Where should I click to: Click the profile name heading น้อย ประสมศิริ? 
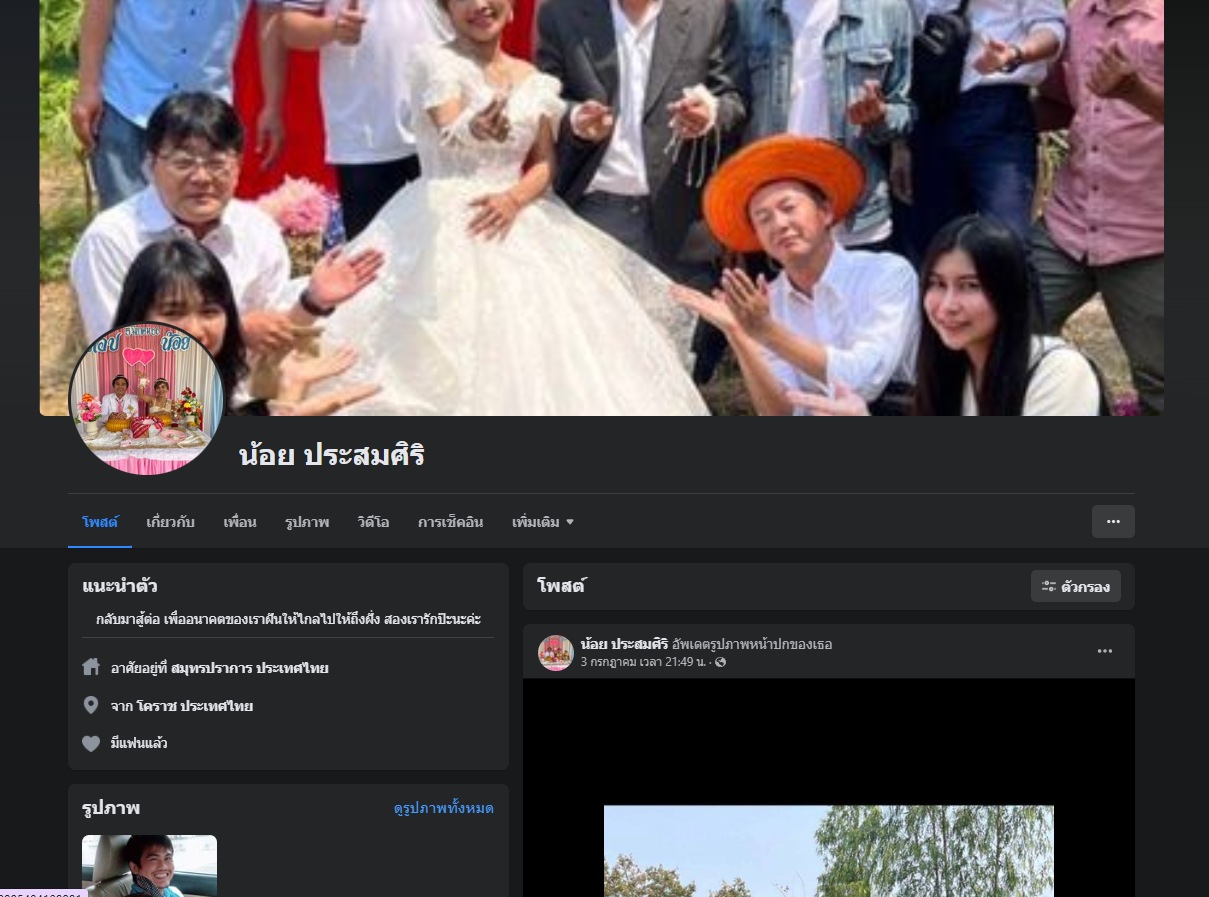point(332,456)
